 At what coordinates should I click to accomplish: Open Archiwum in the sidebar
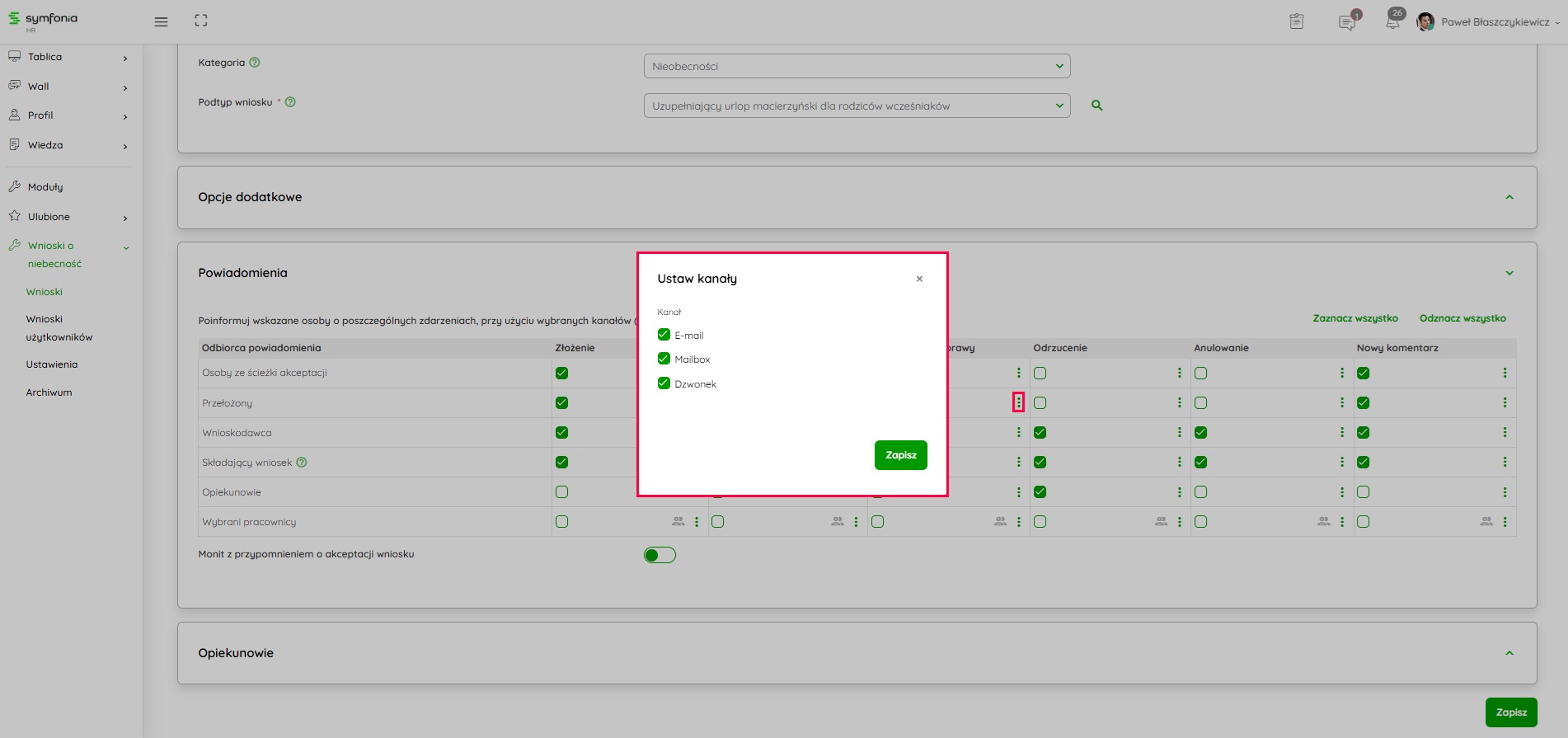pos(49,393)
